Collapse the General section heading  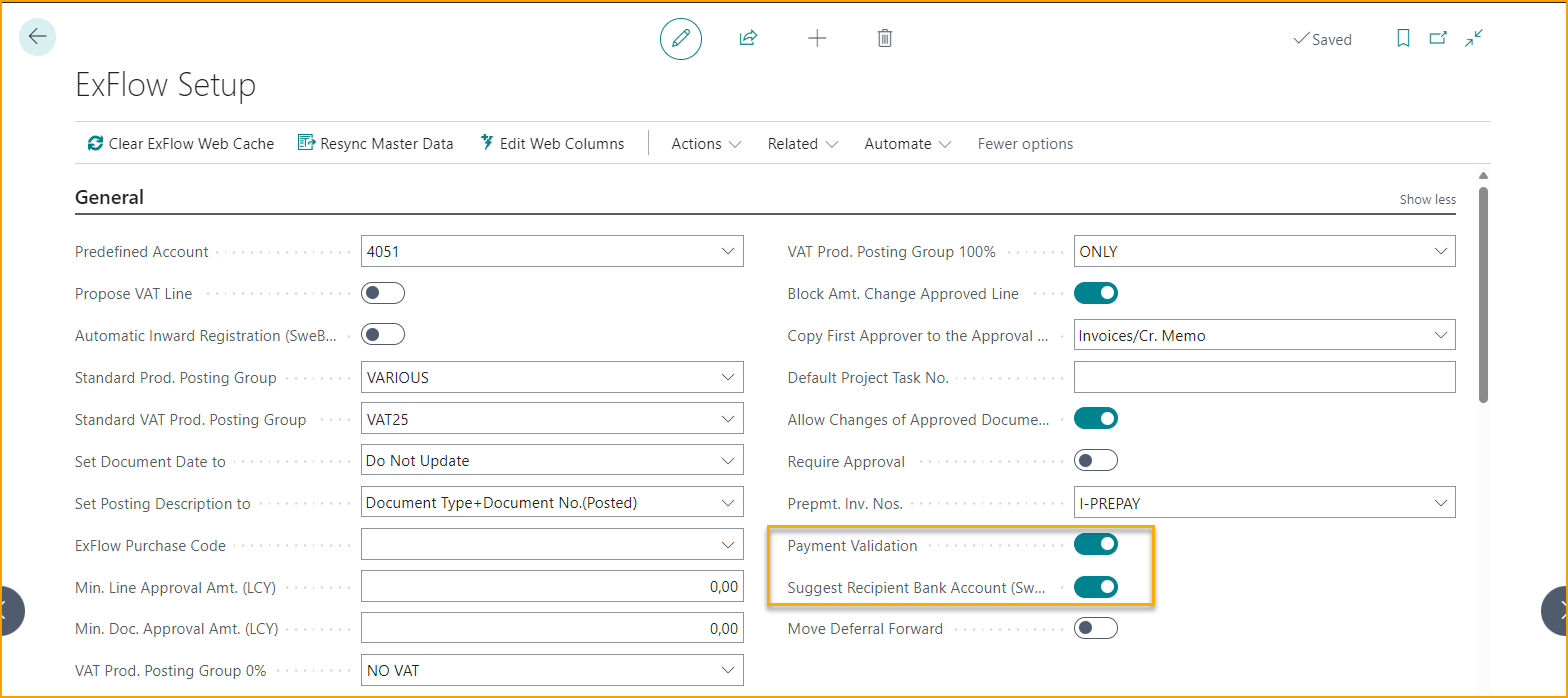(109, 197)
